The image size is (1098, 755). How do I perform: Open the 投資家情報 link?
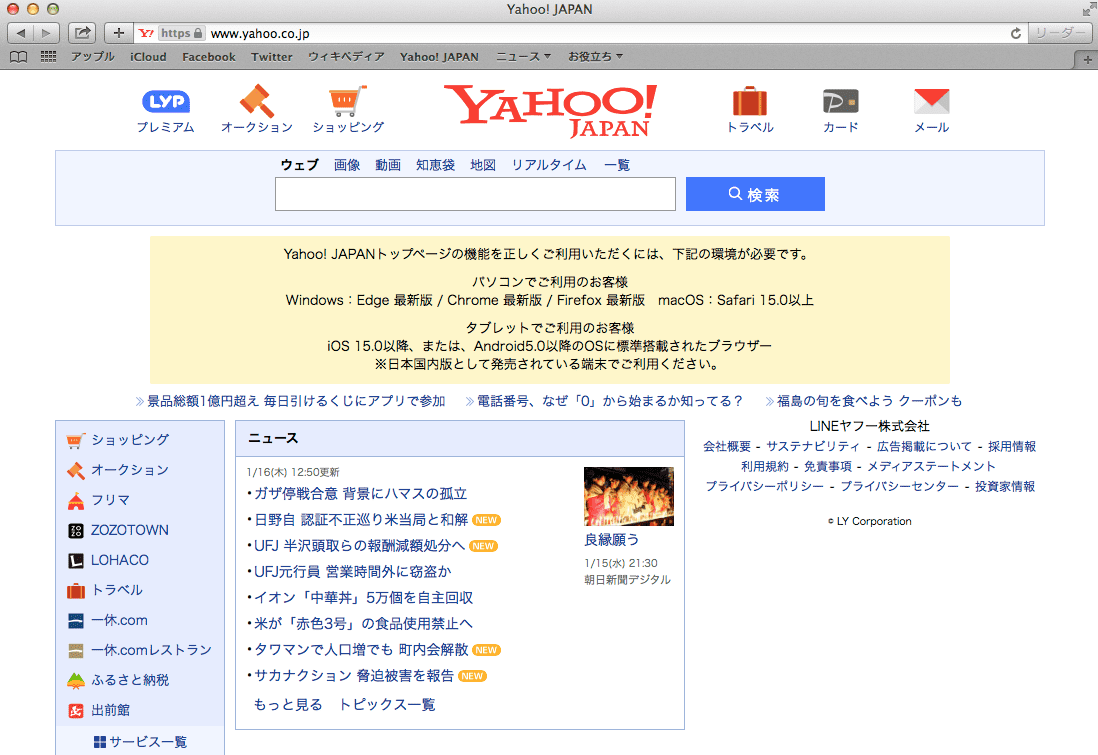[x=1005, y=486]
